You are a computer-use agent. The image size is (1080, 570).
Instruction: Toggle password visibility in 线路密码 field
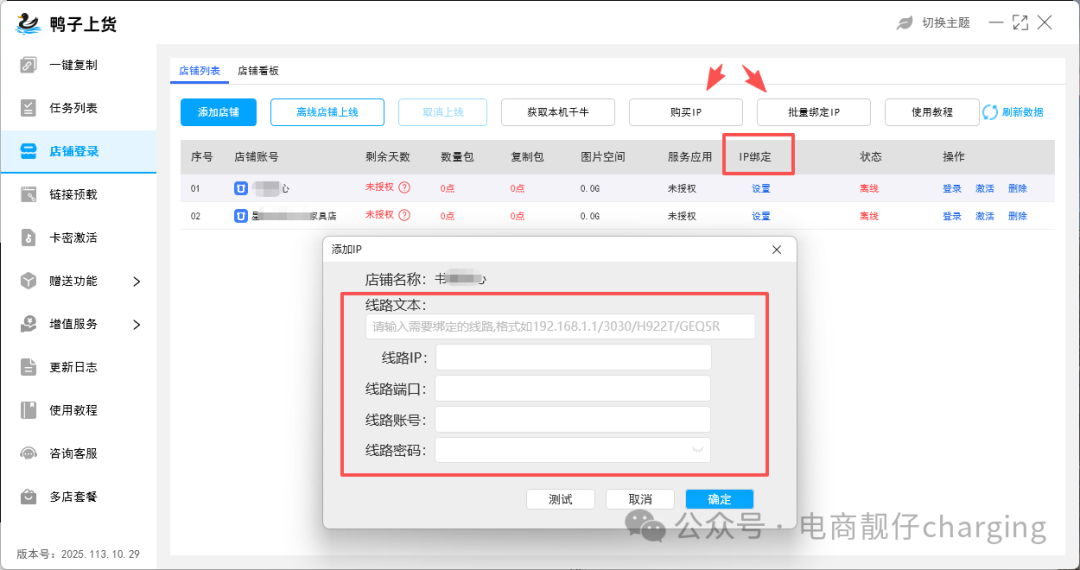(697, 450)
